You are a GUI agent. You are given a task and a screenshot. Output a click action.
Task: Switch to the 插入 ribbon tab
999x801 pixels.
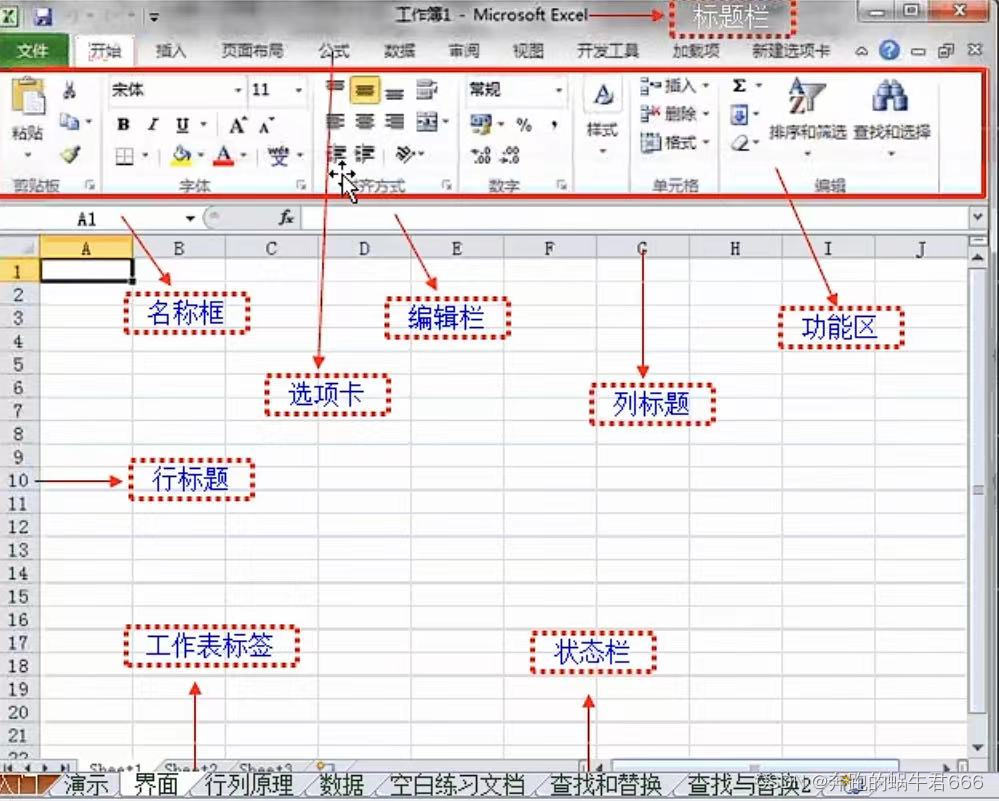click(171, 50)
